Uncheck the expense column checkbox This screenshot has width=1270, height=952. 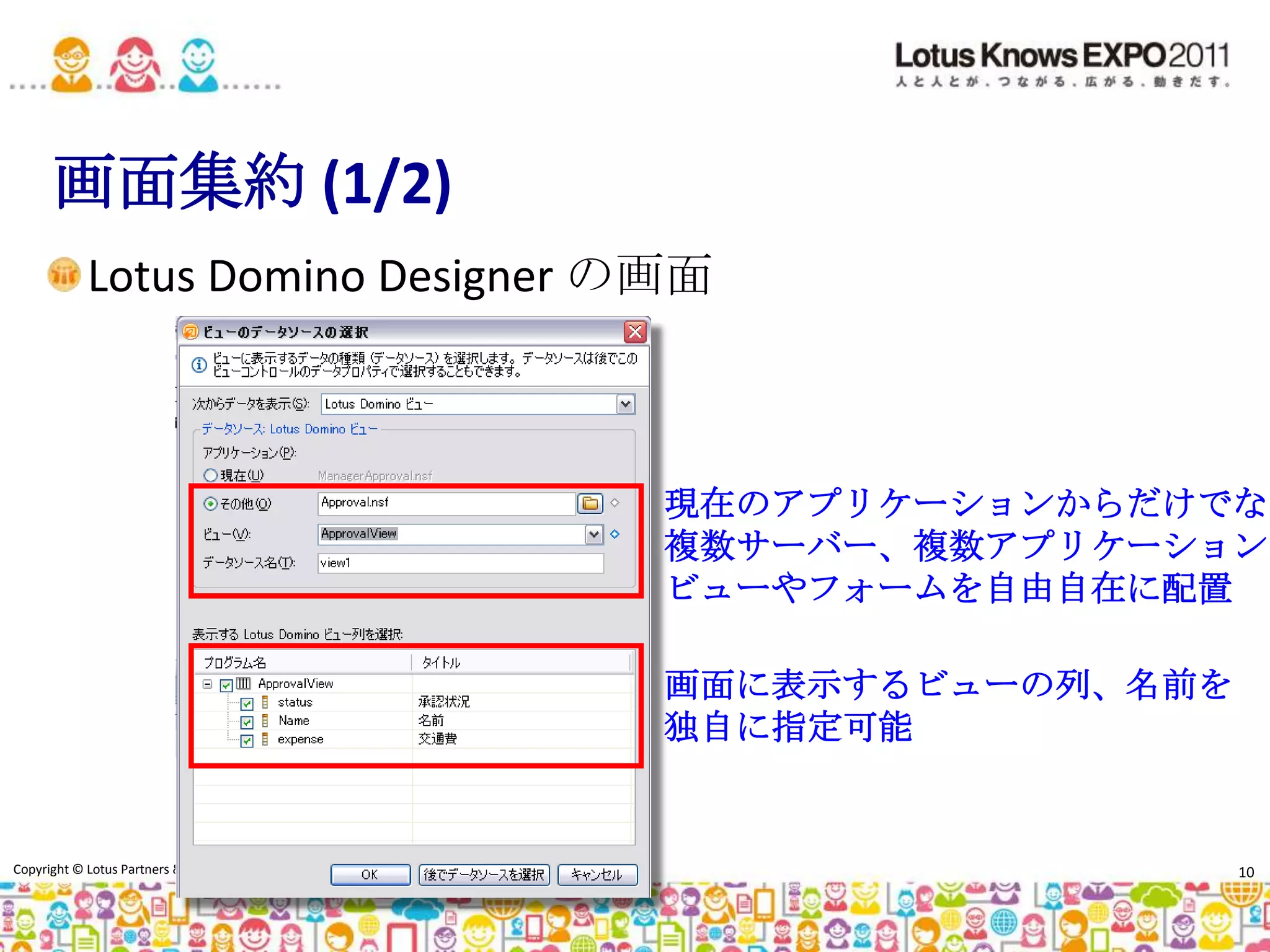[x=247, y=741]
